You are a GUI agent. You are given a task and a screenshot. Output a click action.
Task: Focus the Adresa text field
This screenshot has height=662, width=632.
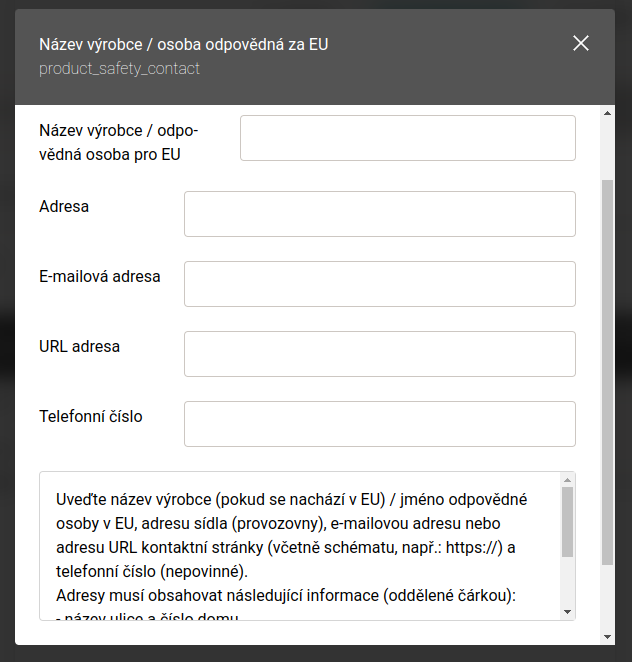tap(379, 214)
